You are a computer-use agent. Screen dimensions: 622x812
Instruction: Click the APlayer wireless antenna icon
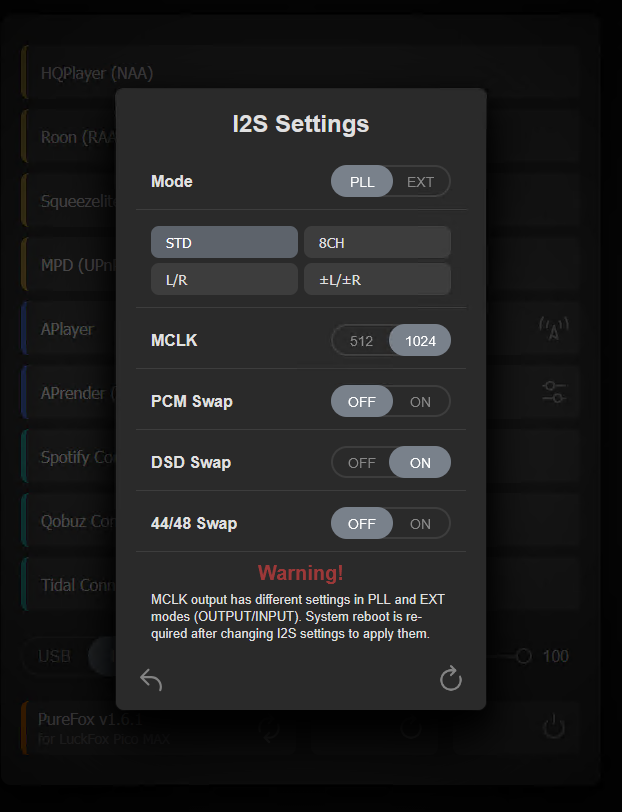pyautogui.click(x=554, y=328)
